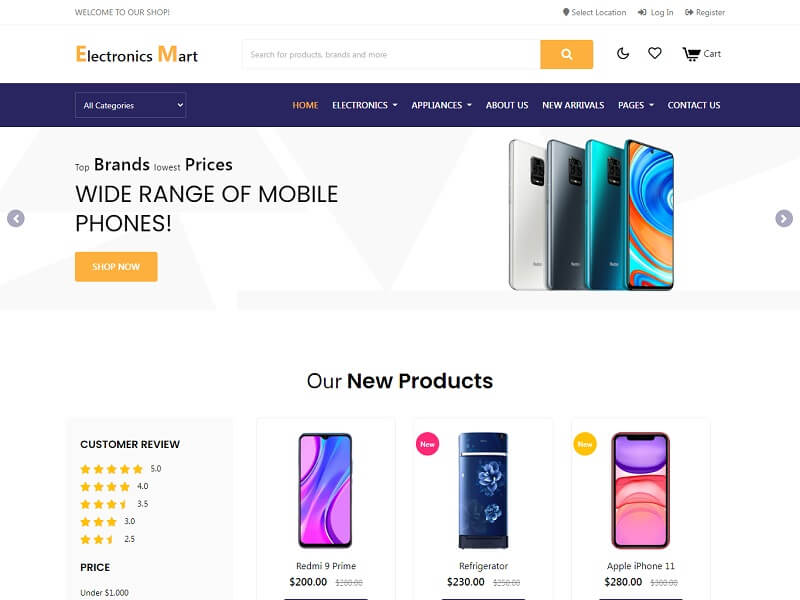Expand the Appliances menu
This screenshot has height=600, width=800.
pyautogui.click(x=441, y=105)
